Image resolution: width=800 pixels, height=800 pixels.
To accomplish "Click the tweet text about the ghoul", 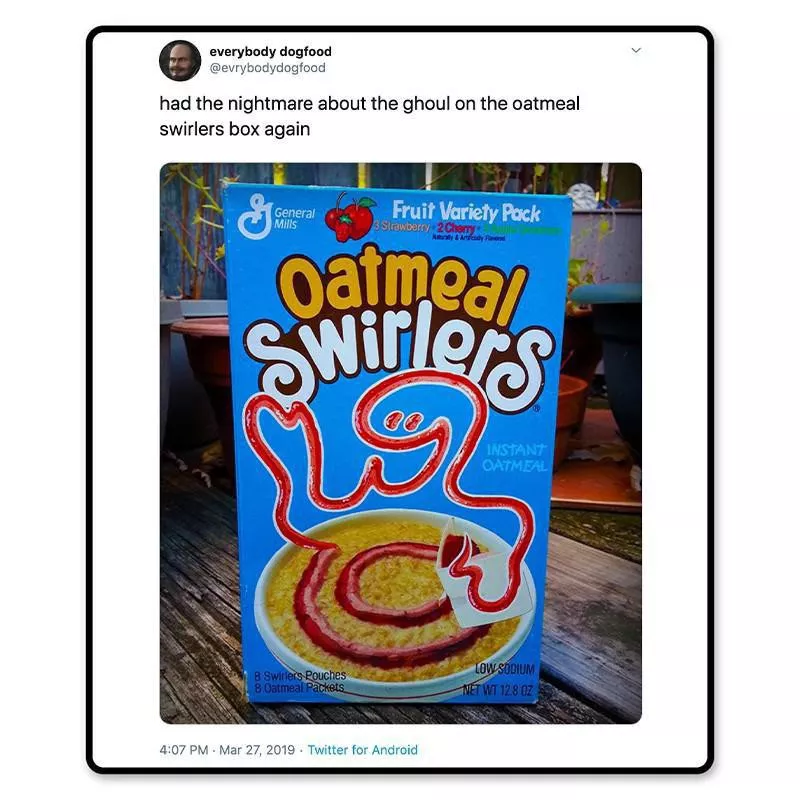I will click(x=369, y=116).
